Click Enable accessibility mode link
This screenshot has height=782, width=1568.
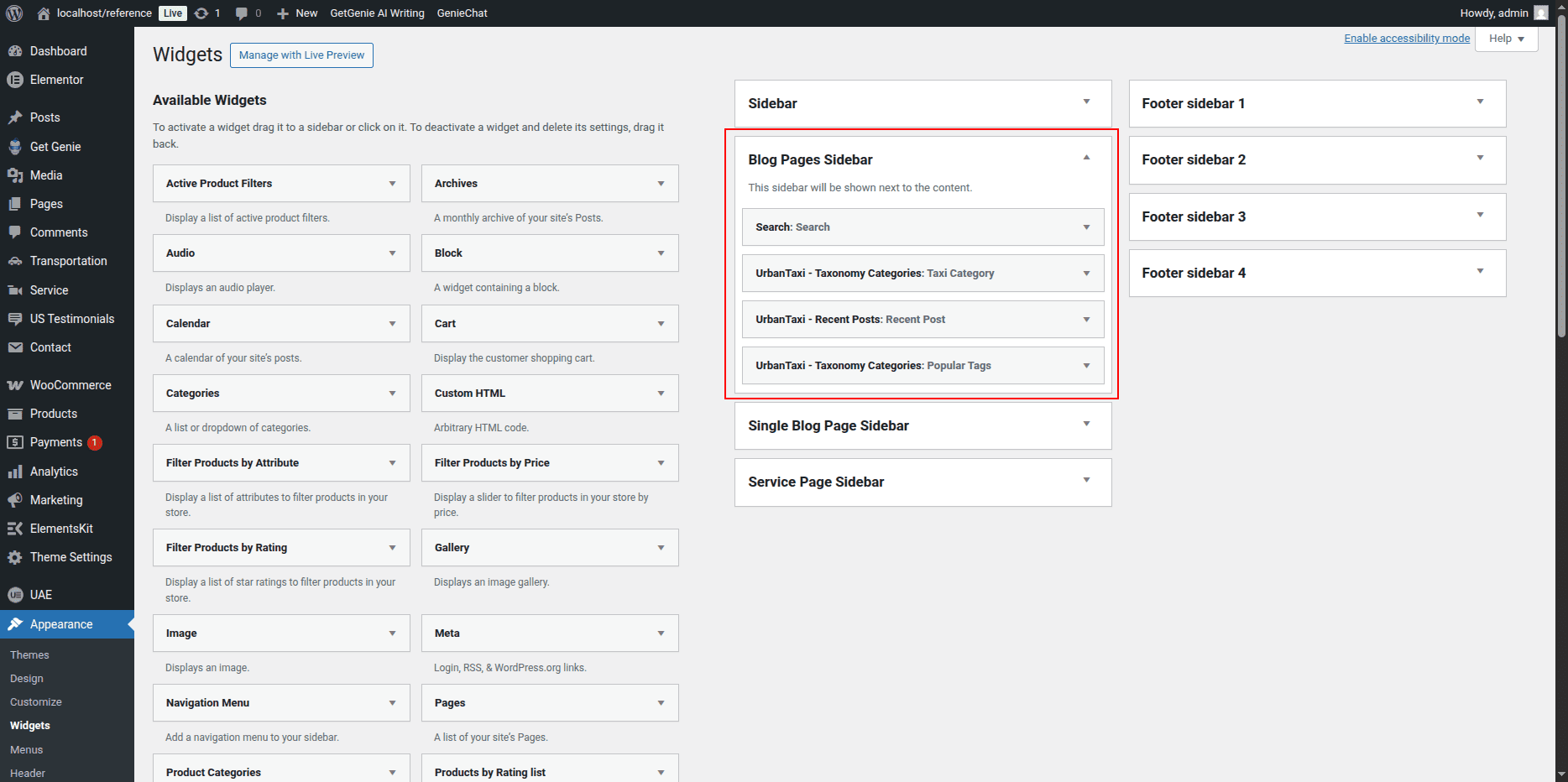[1407, 39]
